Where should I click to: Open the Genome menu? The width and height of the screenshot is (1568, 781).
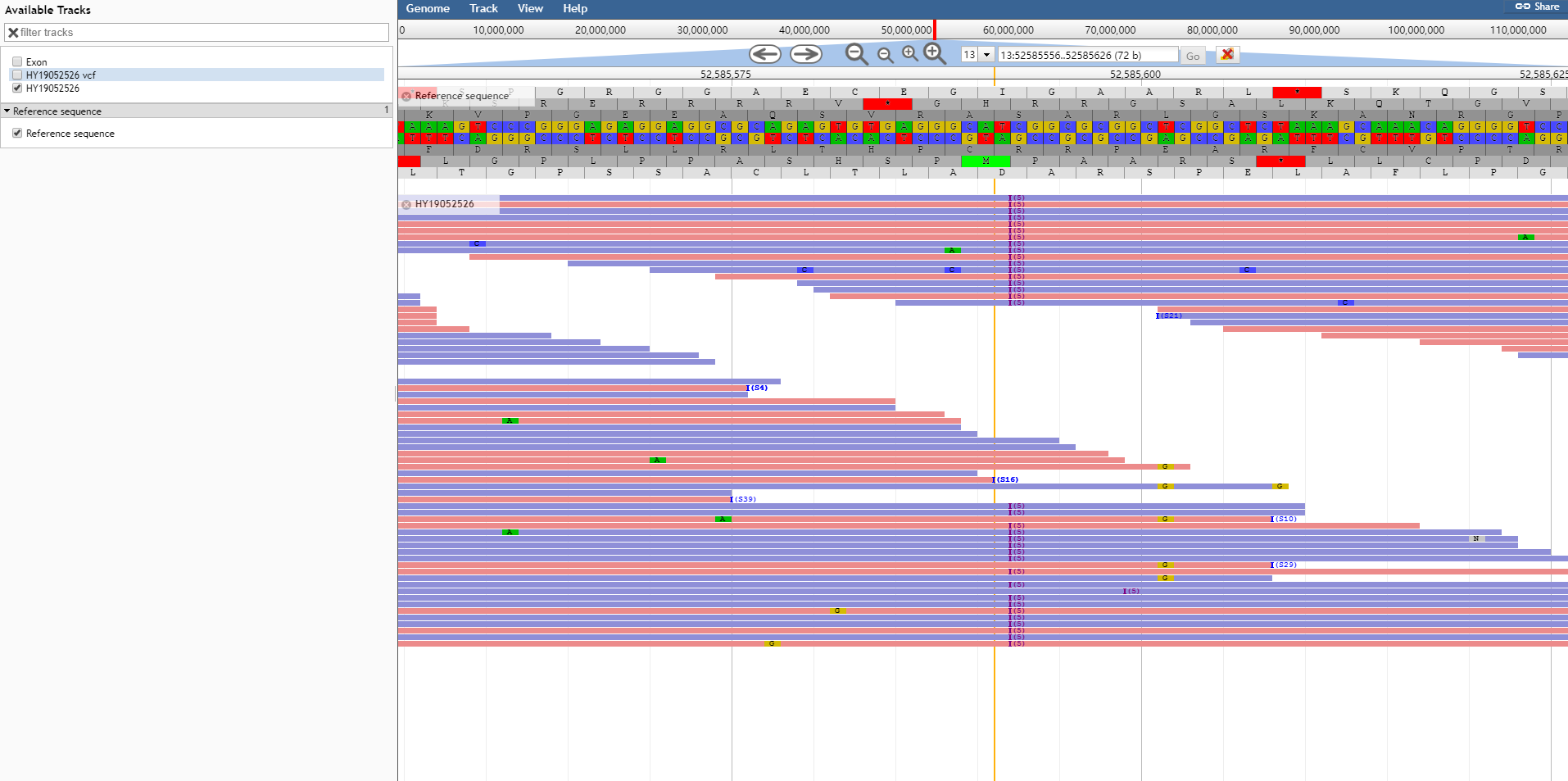[x=428, y=8]
